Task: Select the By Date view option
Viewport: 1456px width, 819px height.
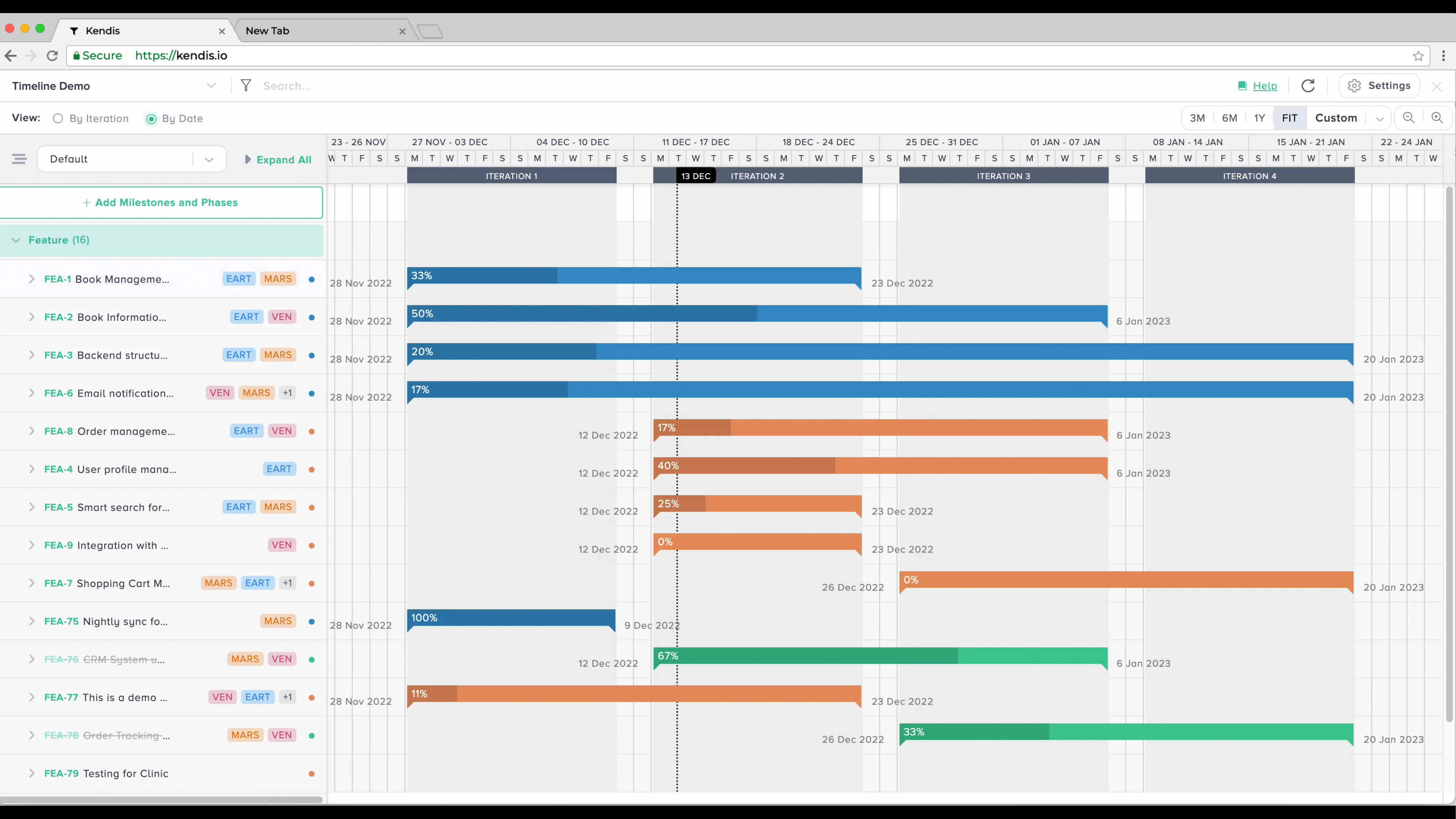Action: click(x=151, y=119)
